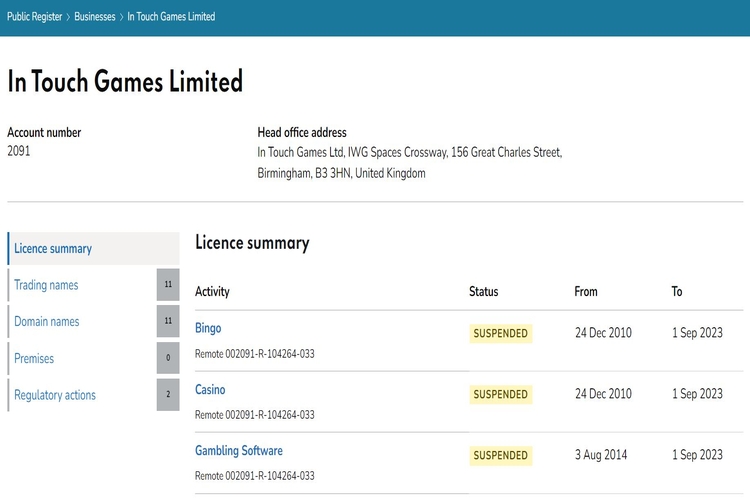Click the Activity column header

(x=212, y=291)
